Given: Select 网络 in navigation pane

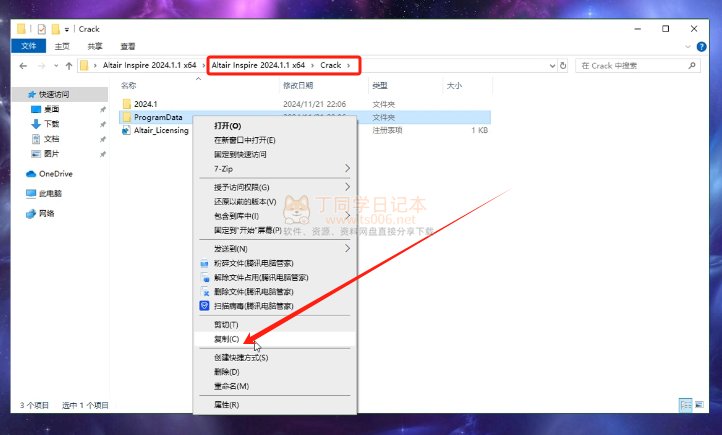Looking at the screenshot, I should pyautogui.click(x=46, y=214).
